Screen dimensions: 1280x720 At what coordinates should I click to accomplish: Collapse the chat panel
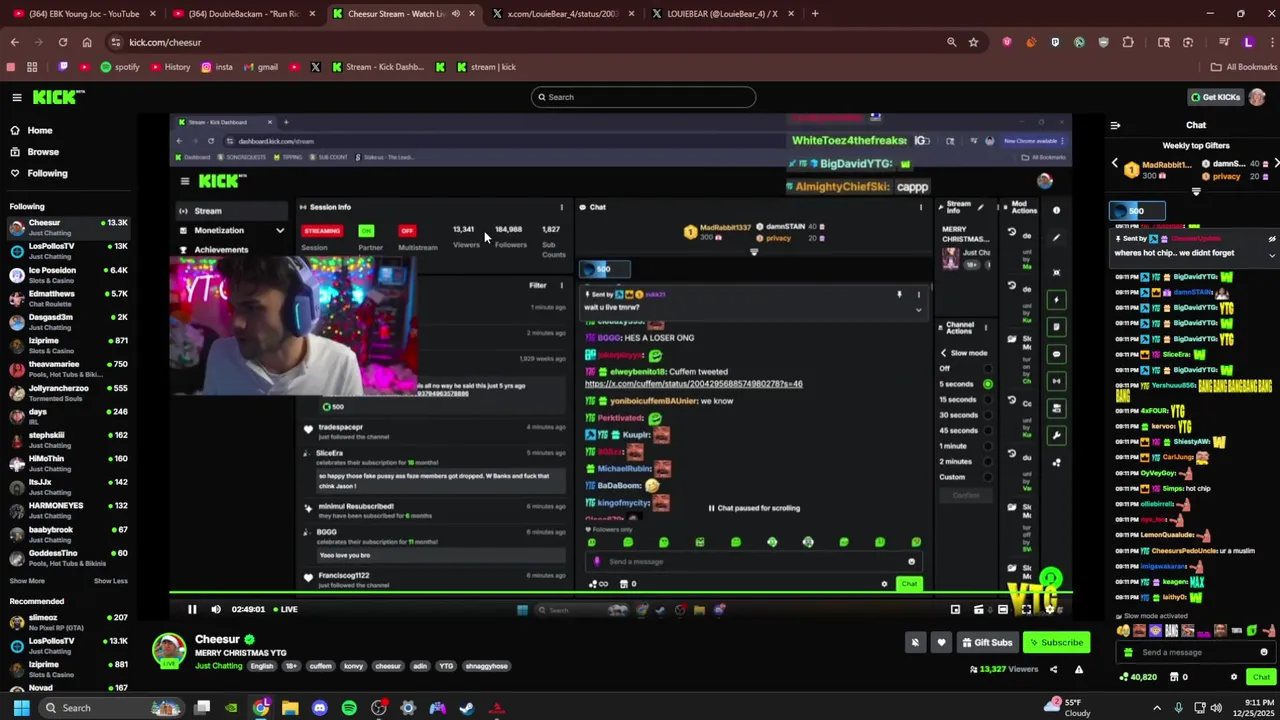click(1115, 125)
